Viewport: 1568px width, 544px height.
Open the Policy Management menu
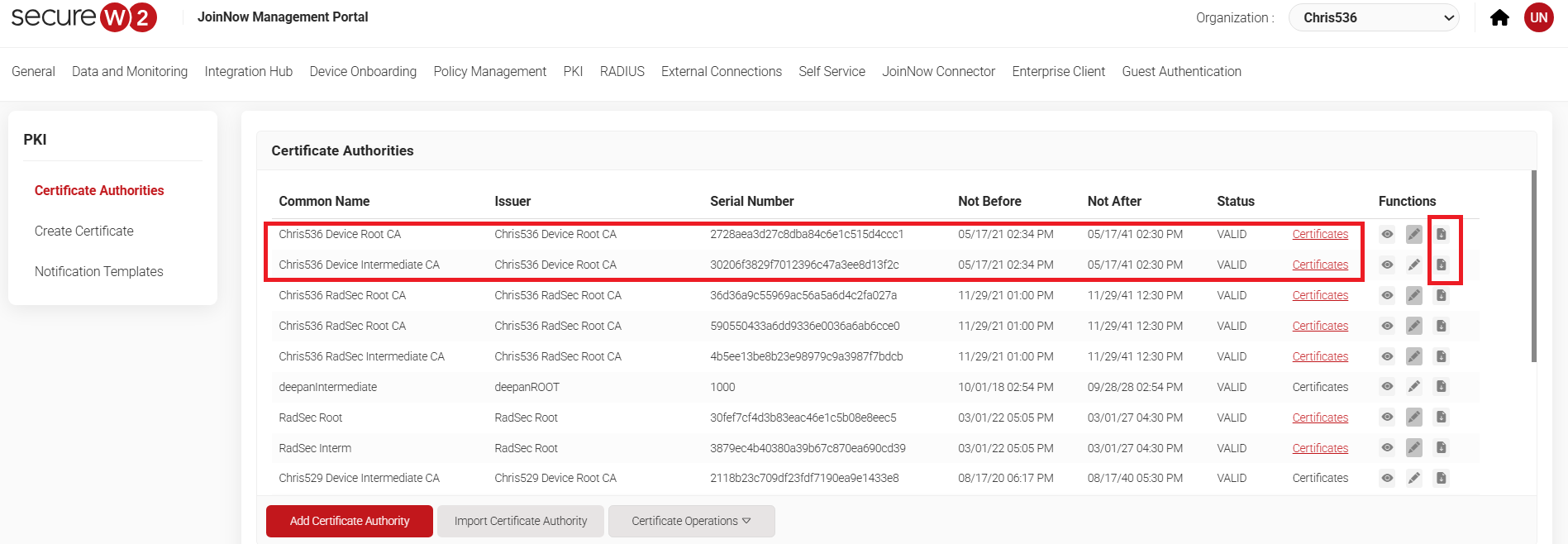click(x=489, y=72)
